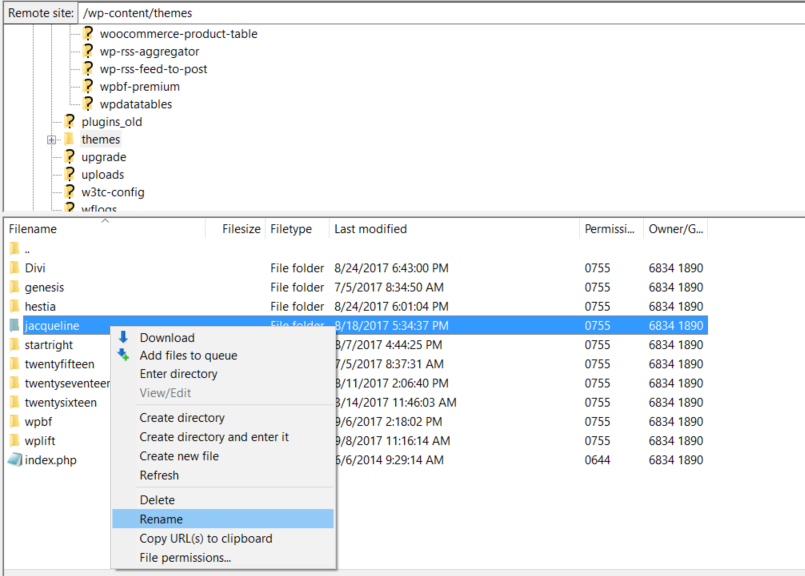The width and height of the screenshot is (805, 576).
Task: Select the plugins_old tree item
Action: [112, 122]
